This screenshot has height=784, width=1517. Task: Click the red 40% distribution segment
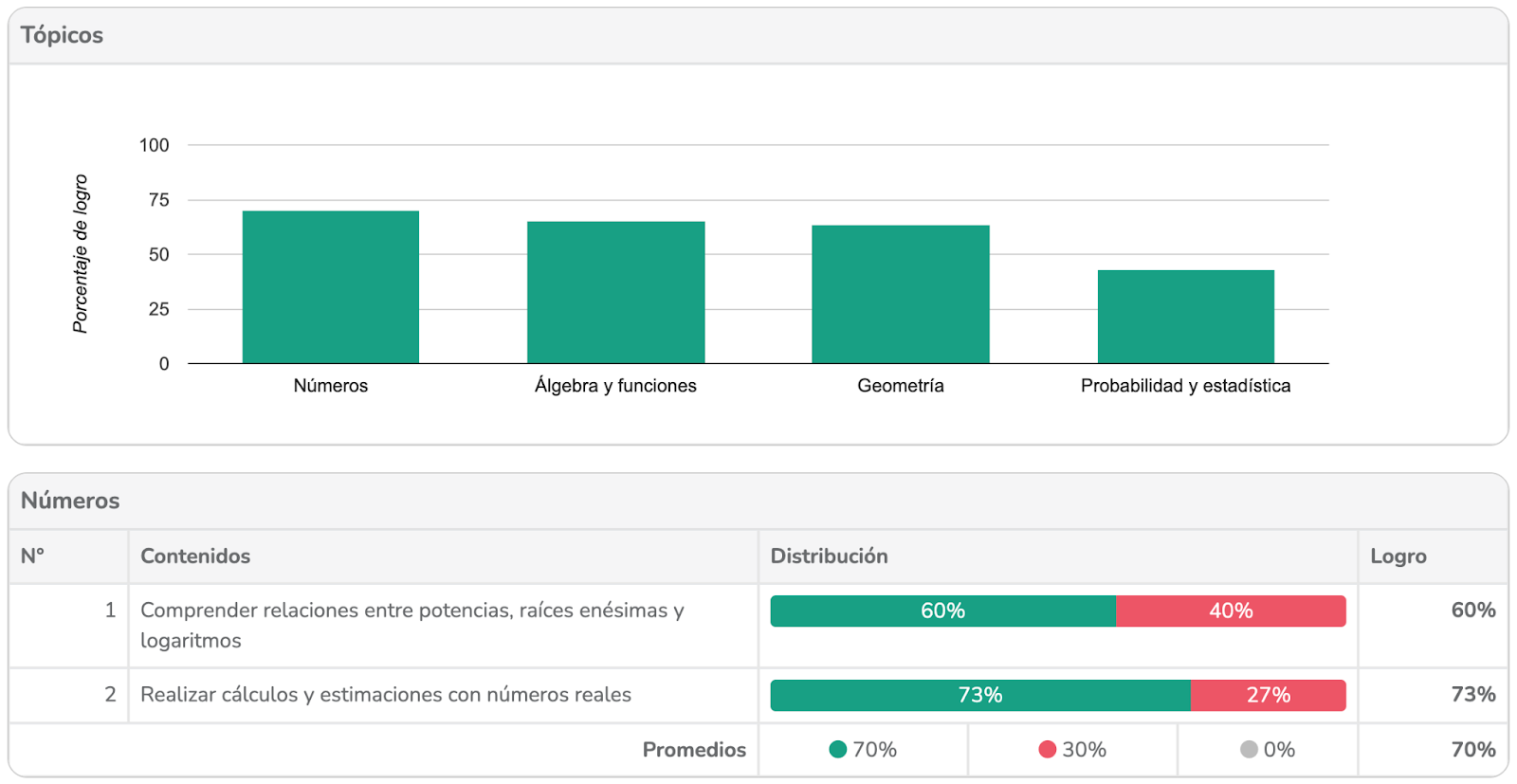point(1231,611)
